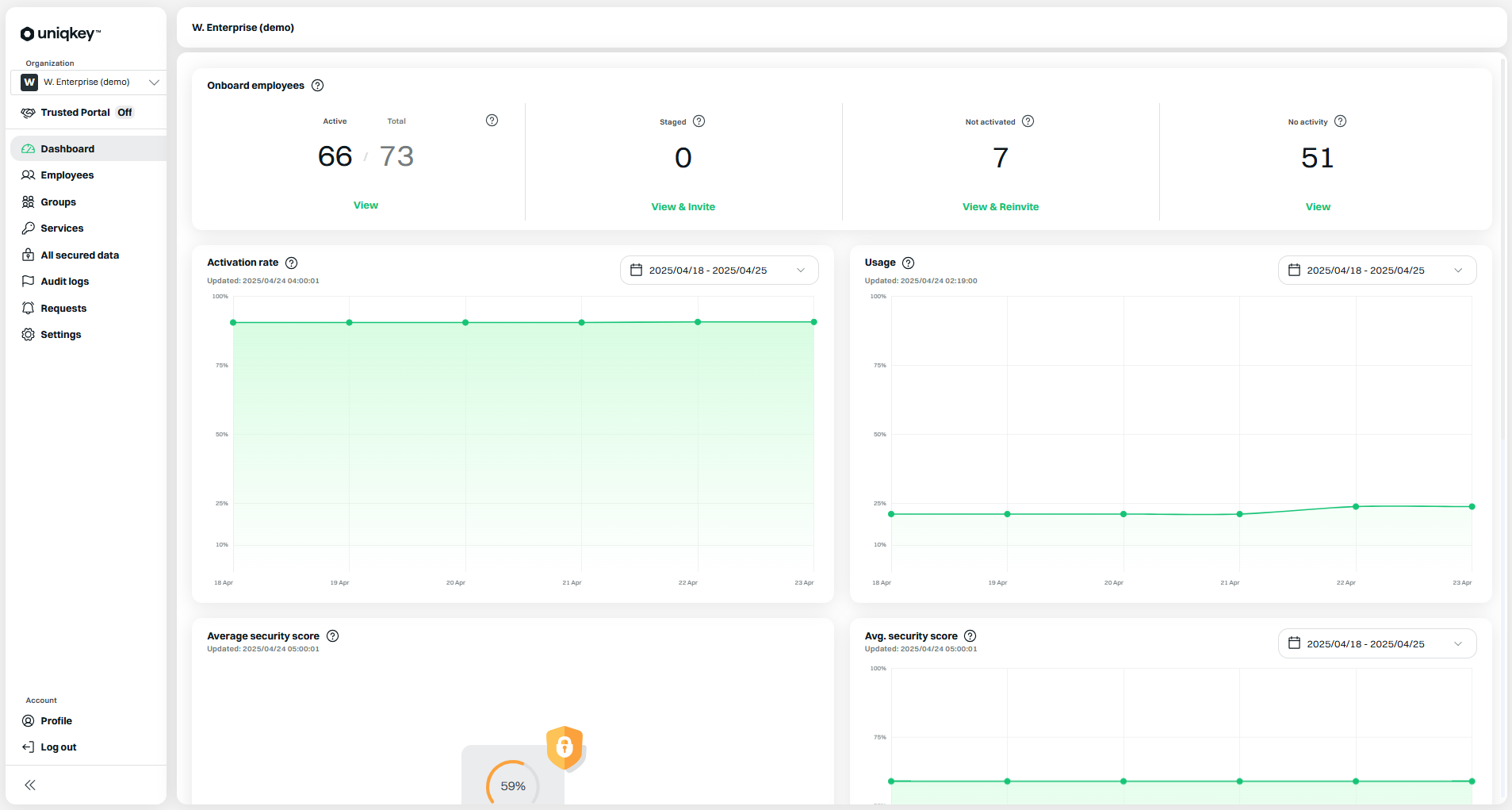Click the active employee count 66

pyautogui.click(x=335, y=157)
